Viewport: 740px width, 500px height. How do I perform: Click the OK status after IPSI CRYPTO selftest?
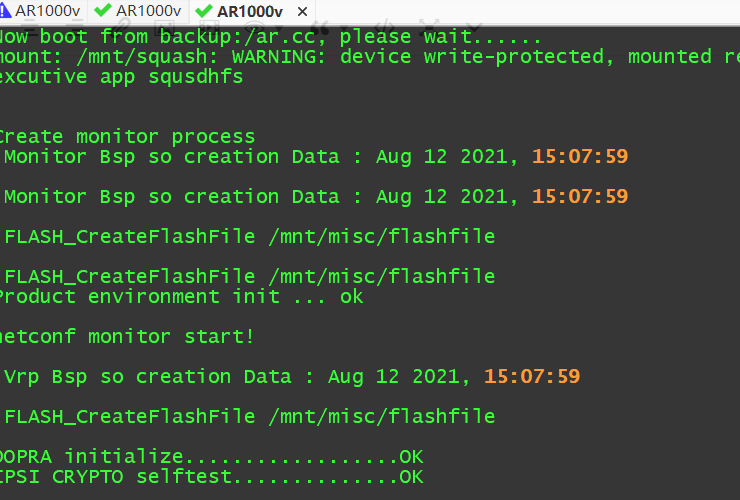[411, 477]
